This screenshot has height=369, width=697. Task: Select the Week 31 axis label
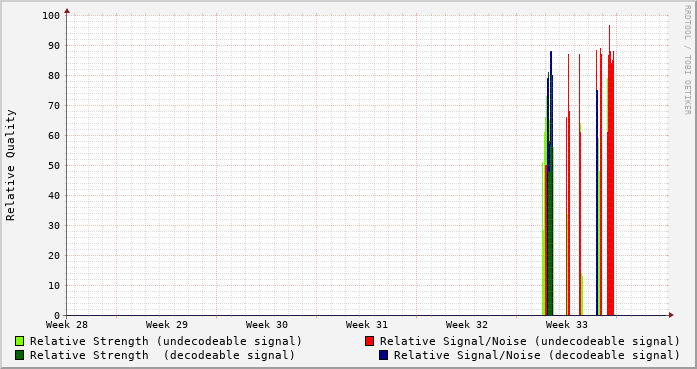367,325
